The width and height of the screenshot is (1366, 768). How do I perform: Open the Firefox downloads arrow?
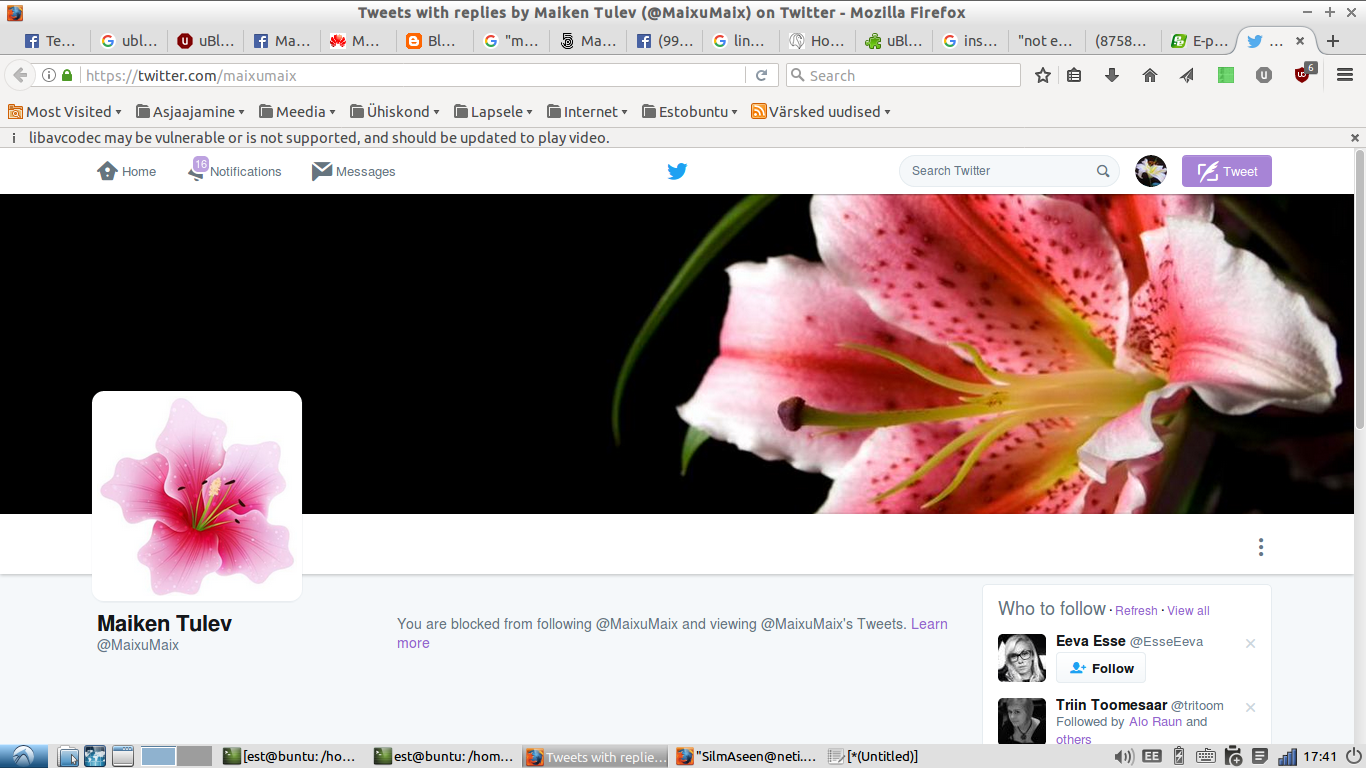click(x=1112, y=75)
